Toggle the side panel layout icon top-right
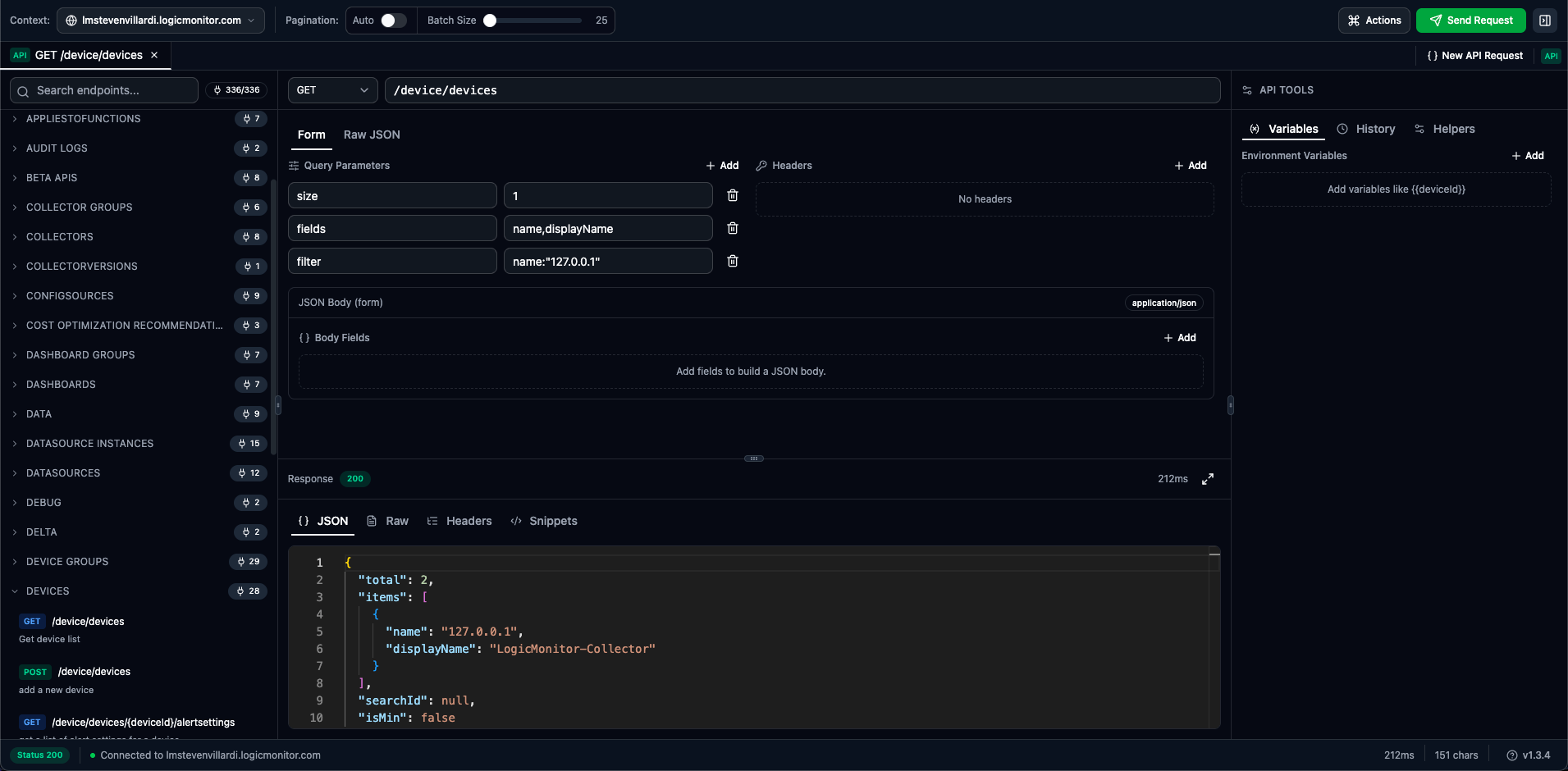Viewport: 1568px width, 771px height. (1547, 20)
